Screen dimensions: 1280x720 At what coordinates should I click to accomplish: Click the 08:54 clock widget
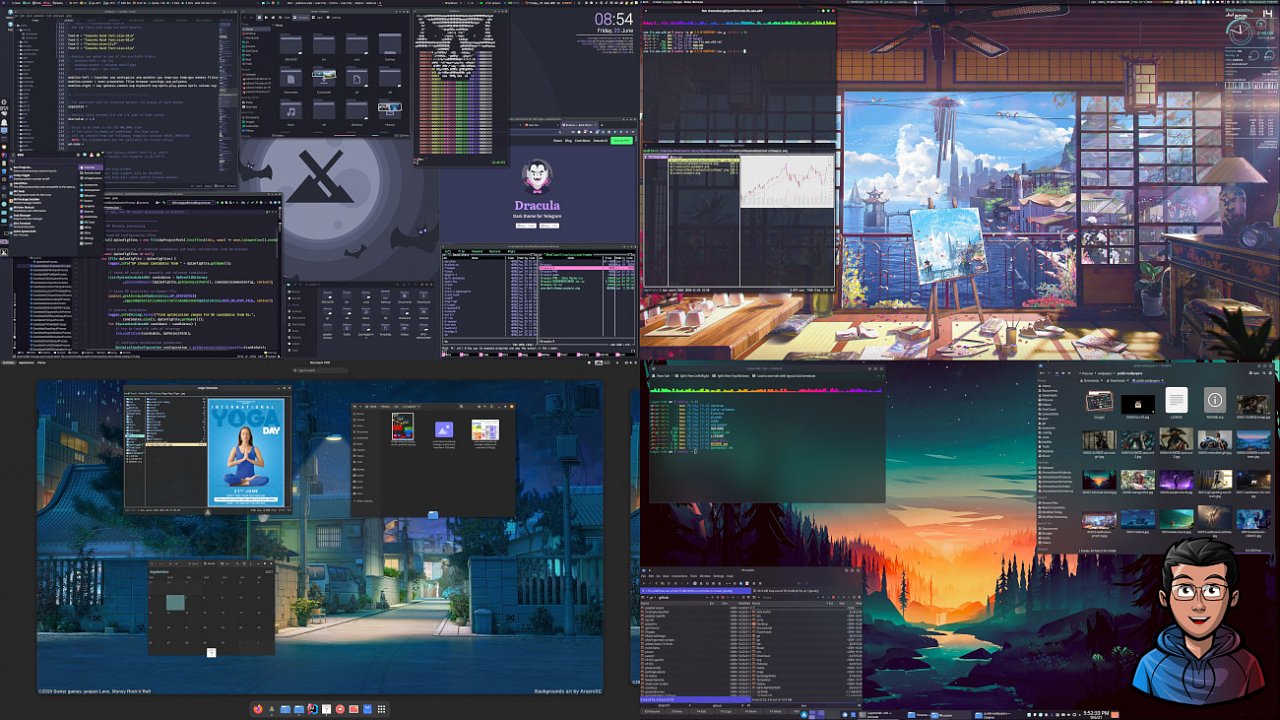point(613,20)
